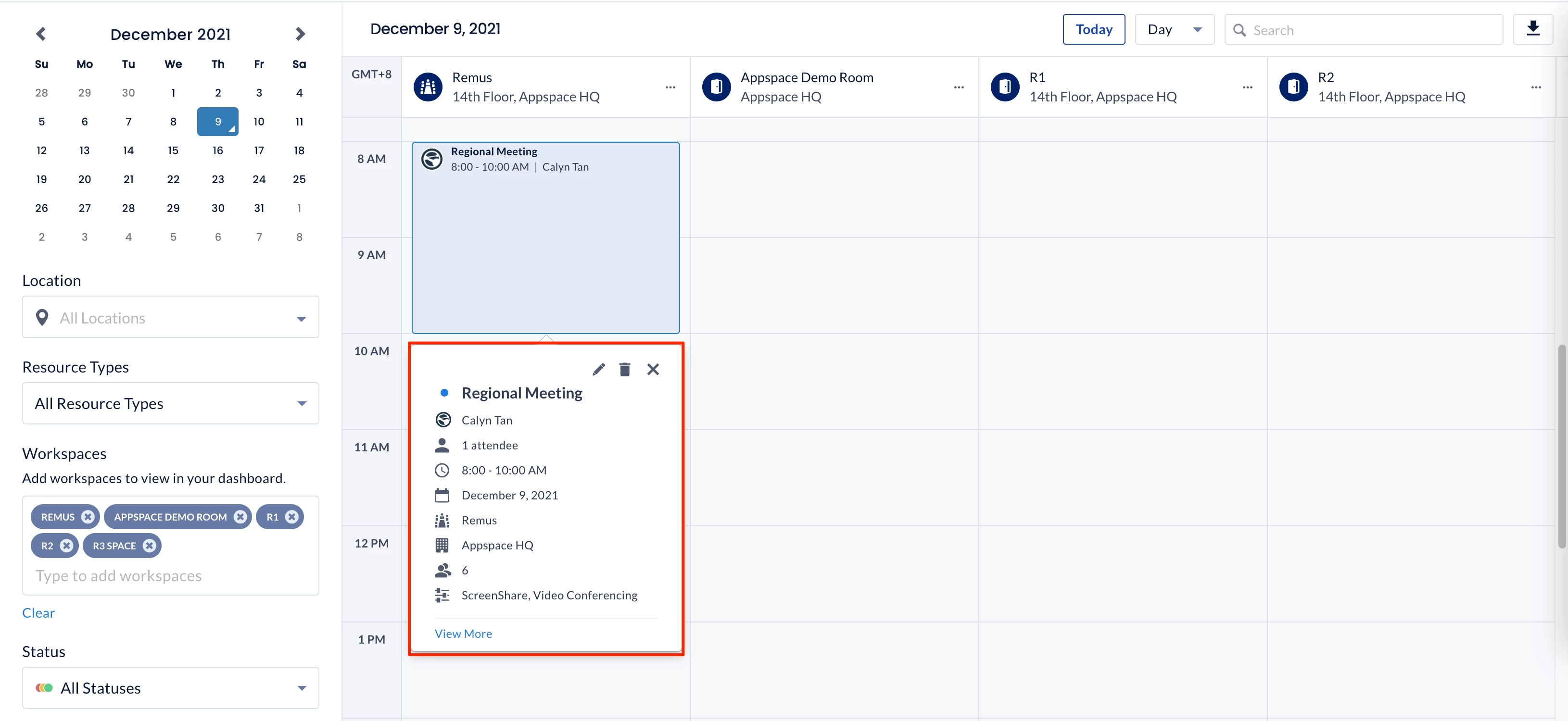Image resolution: width=1568 pixels, height=721 pixels.
Task: Remove APPSPACE DEMO ROOM workspace chip
Action: click(240, 517)
